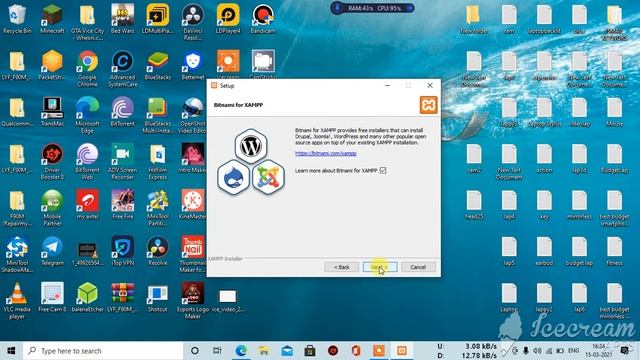Select the New folder desktop icon
Viewport: 640px width, 360px height.
pos(474,19)
